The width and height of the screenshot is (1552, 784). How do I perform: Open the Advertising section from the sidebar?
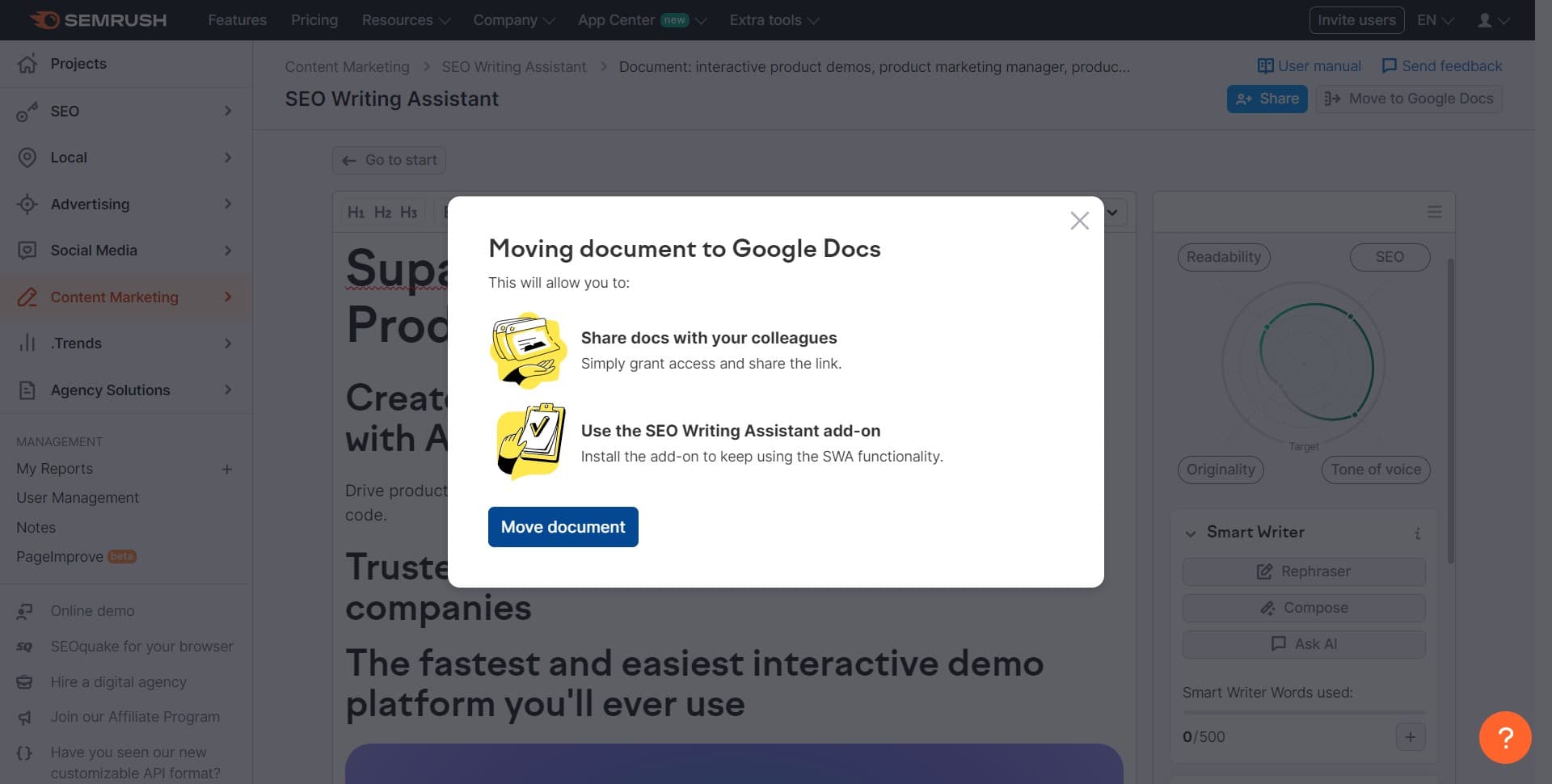pos(89,204)
